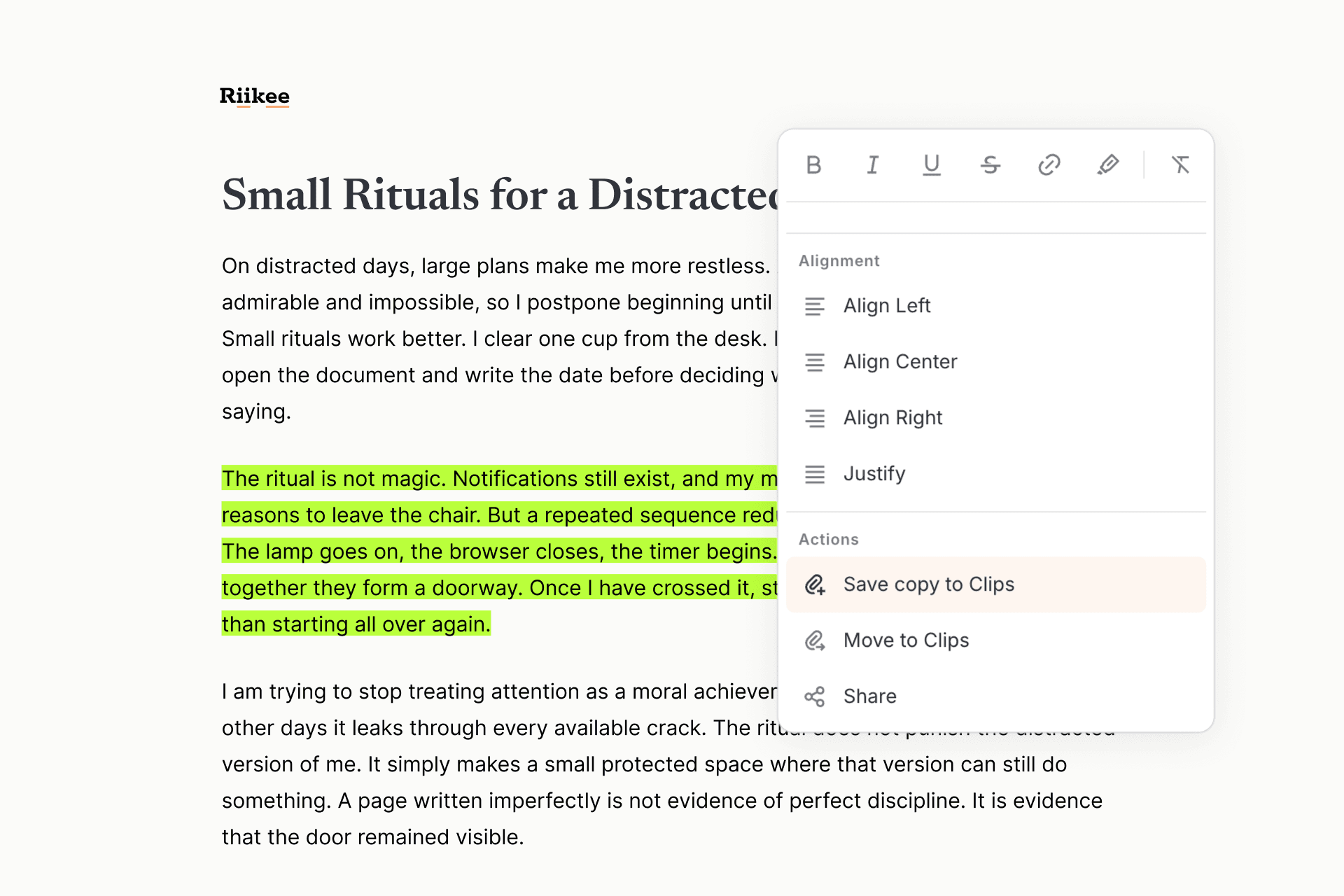Toggle the highlighter marker tool
The width and height of the screenshot is (1344, 896).
click(1107, 165)
